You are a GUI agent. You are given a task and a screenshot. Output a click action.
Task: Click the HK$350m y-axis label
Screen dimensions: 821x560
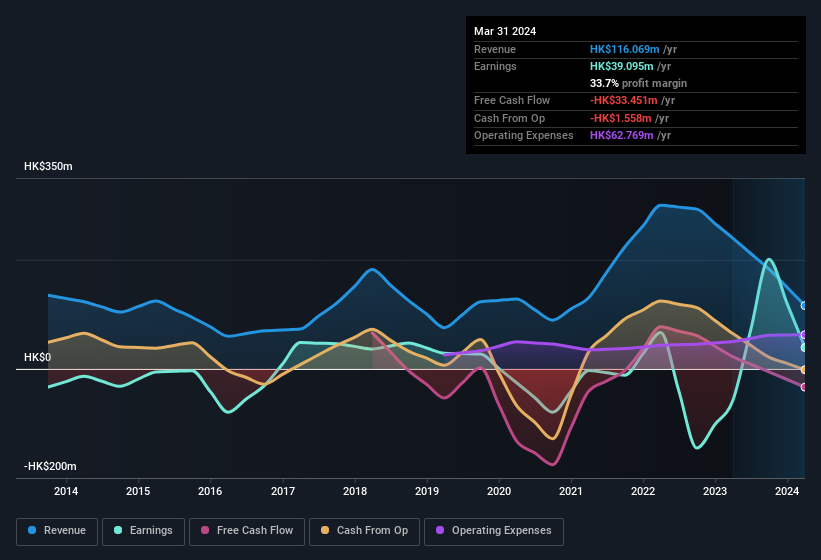48,166
